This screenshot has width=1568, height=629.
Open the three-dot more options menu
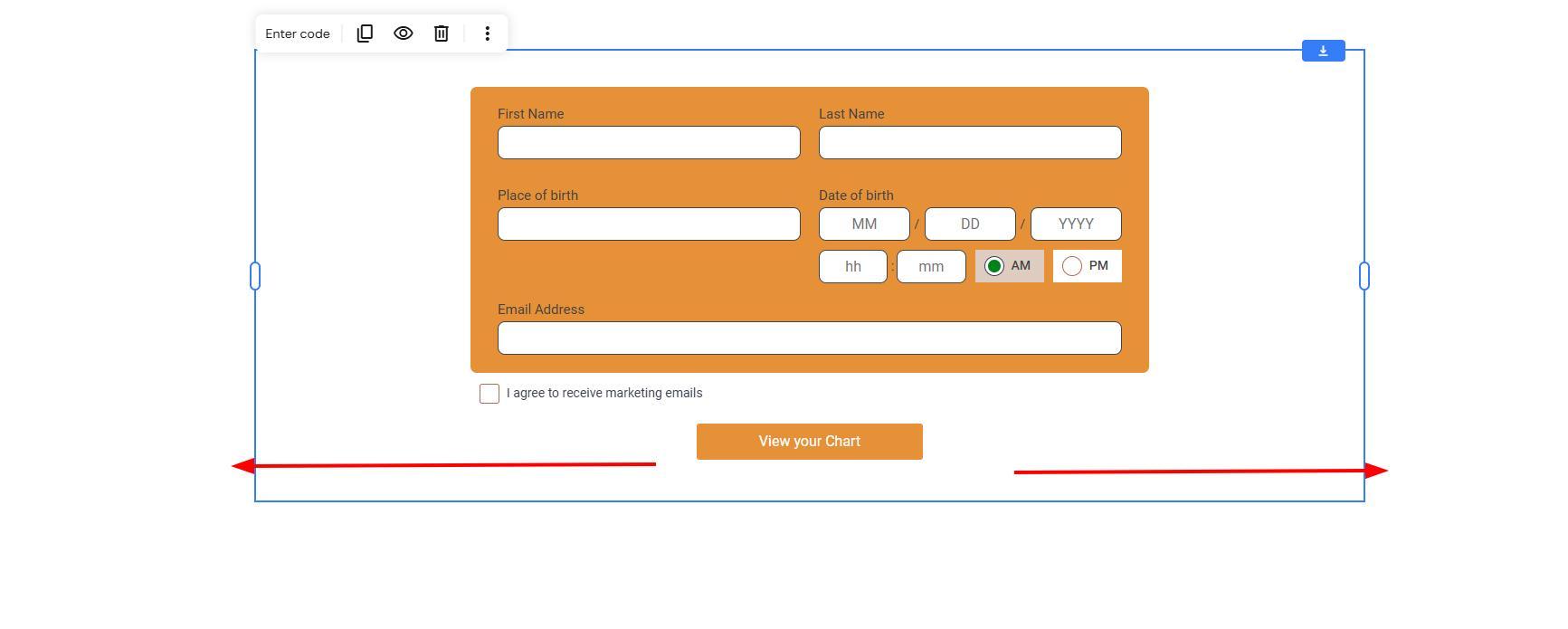point(488,33)
